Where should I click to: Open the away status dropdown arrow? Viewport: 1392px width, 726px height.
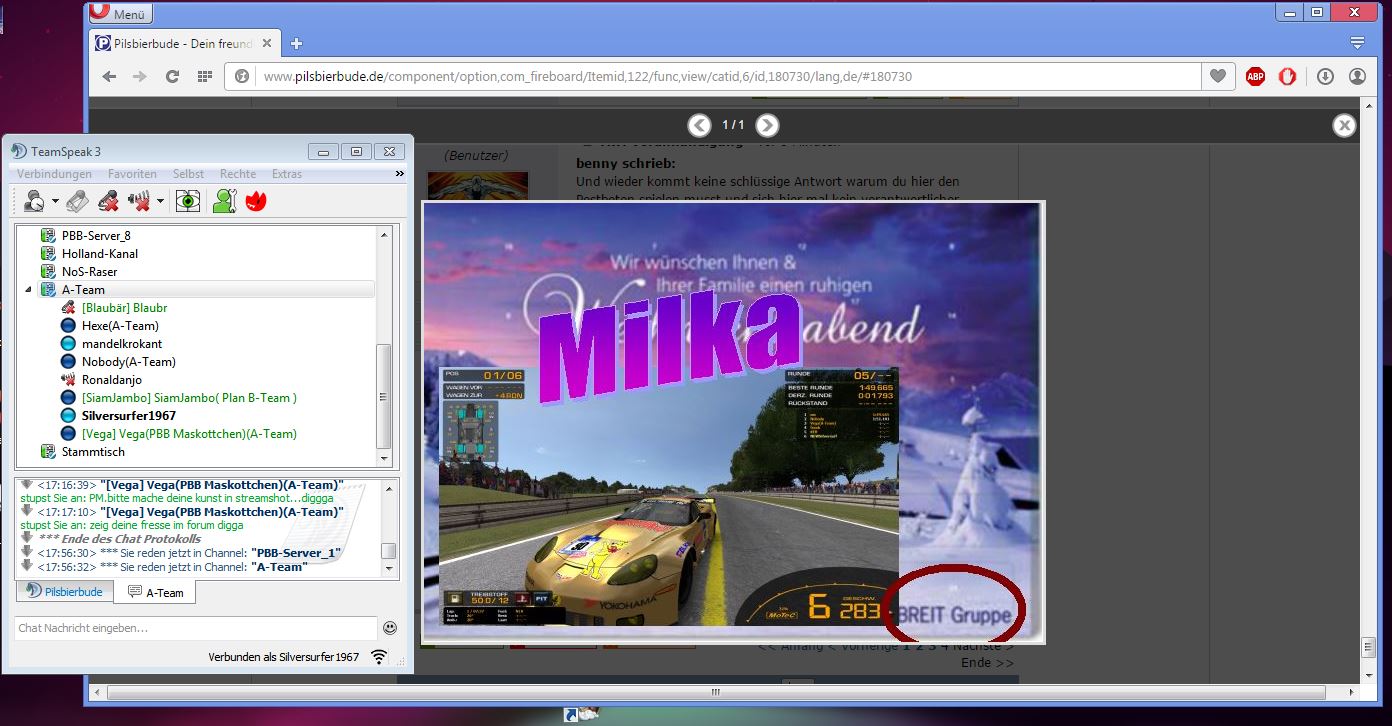[x=56, y=201]
